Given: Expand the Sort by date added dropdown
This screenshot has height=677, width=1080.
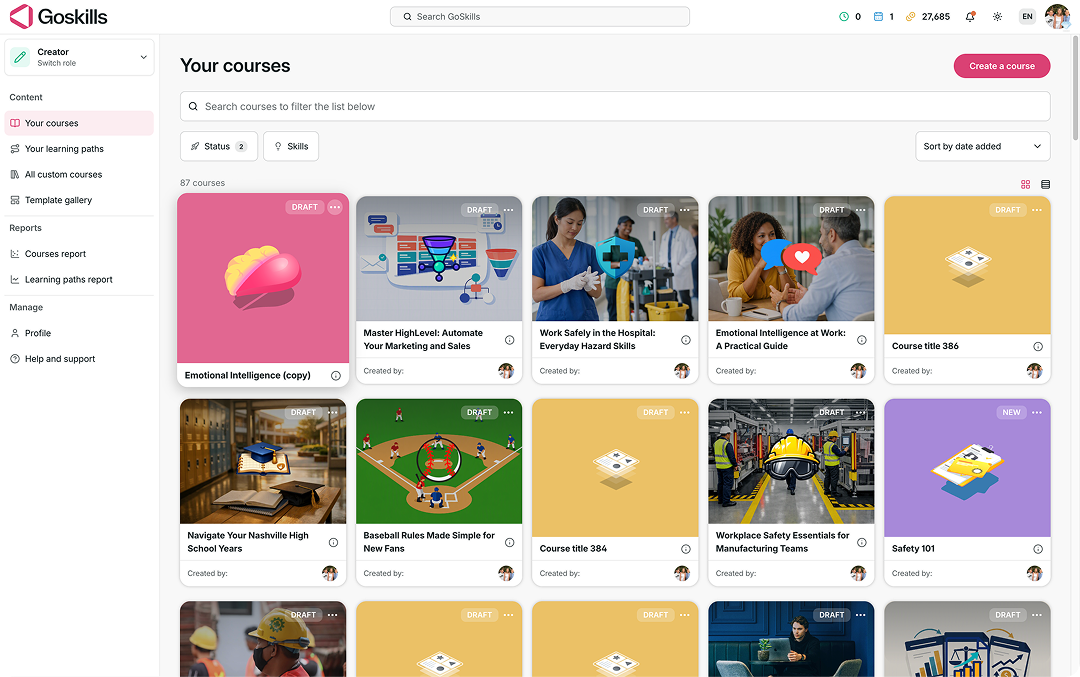Looking at the screenshot, I should point(982,146).
